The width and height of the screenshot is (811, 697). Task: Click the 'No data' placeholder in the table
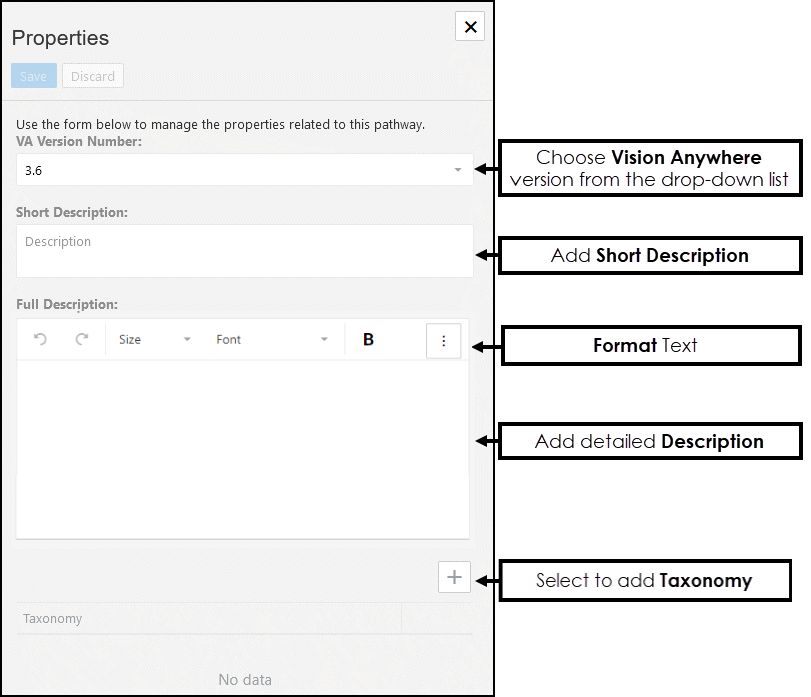coord(244,680)
